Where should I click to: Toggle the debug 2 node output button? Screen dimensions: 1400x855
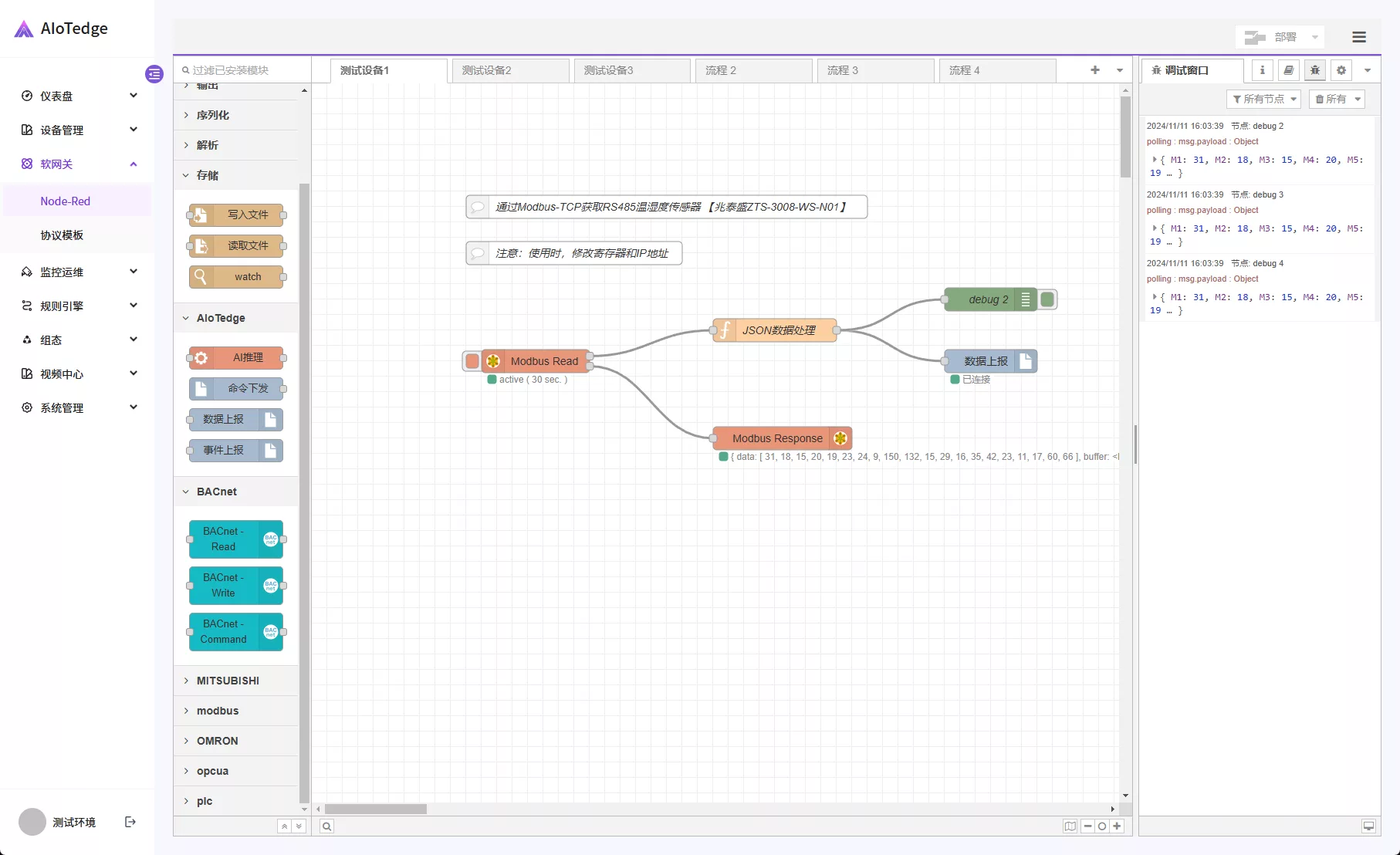tap(1047, 299)
